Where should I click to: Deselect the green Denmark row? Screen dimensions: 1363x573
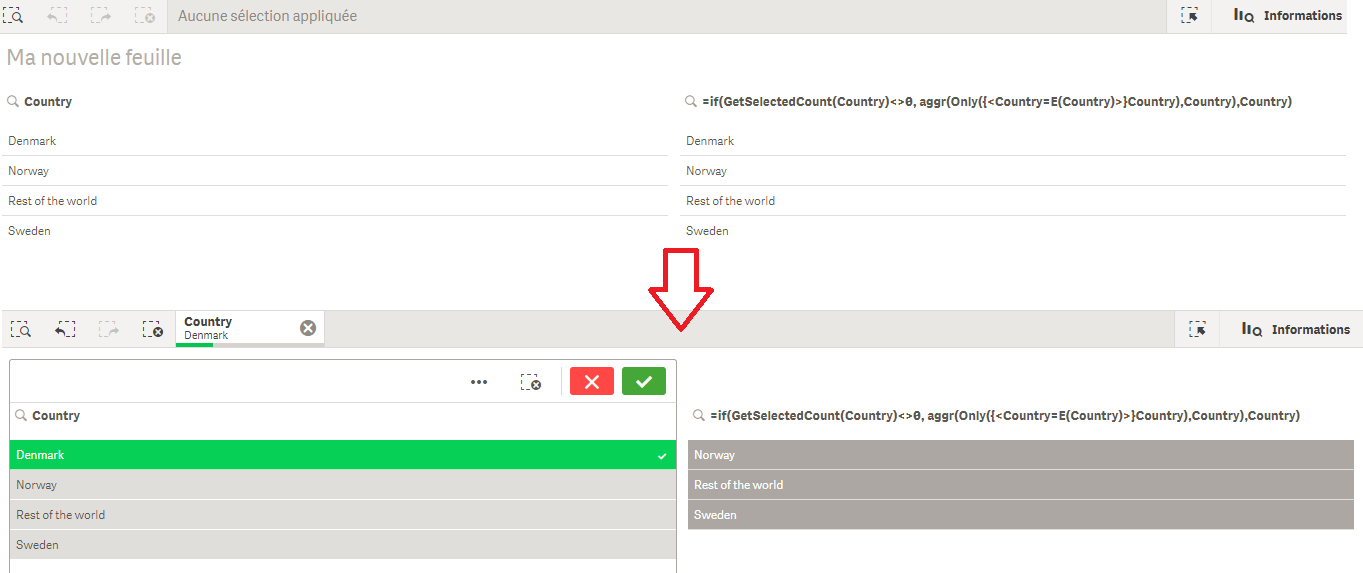click(x=343, y=455)
